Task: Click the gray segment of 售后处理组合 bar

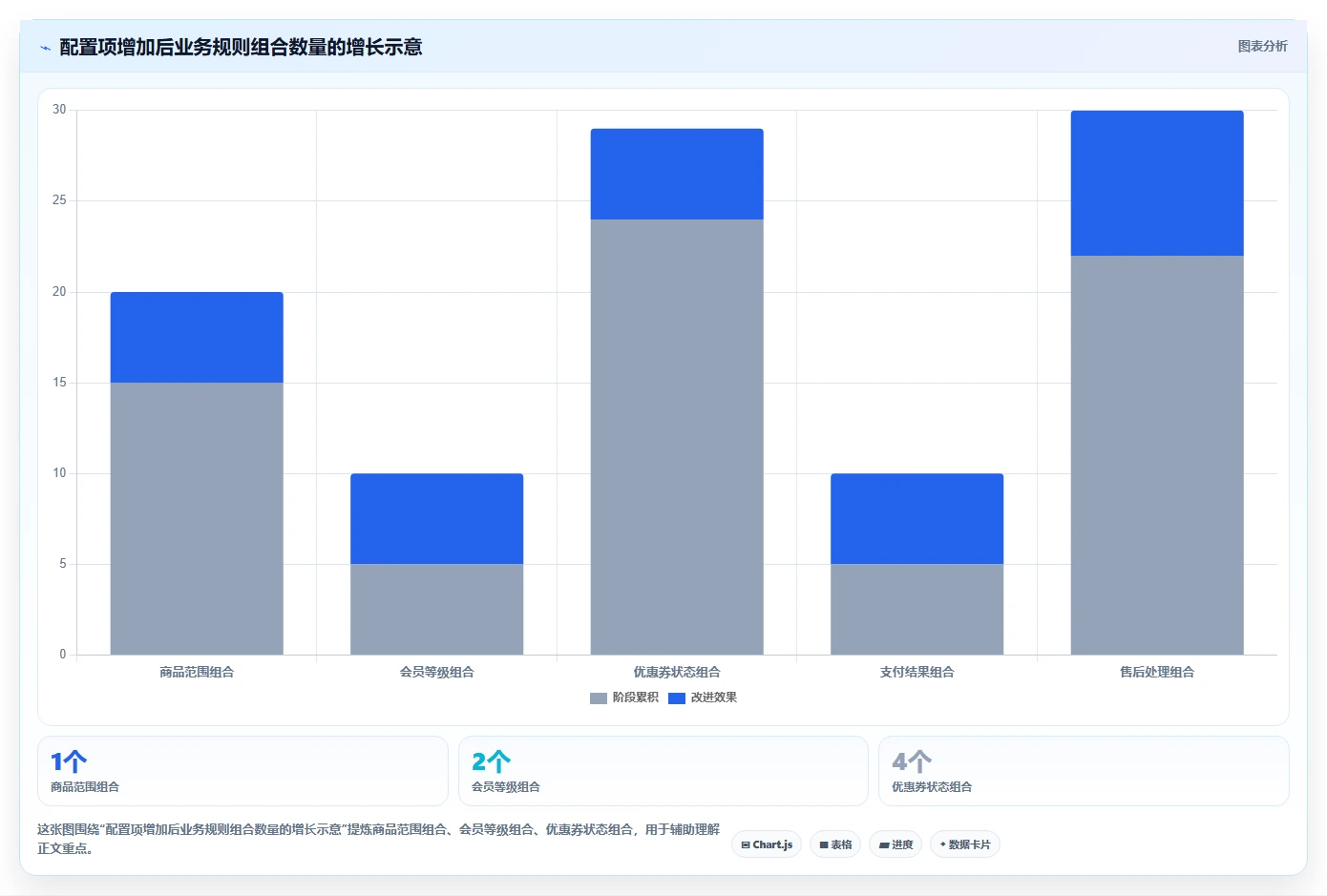Action: click(x=1157, y=455)
